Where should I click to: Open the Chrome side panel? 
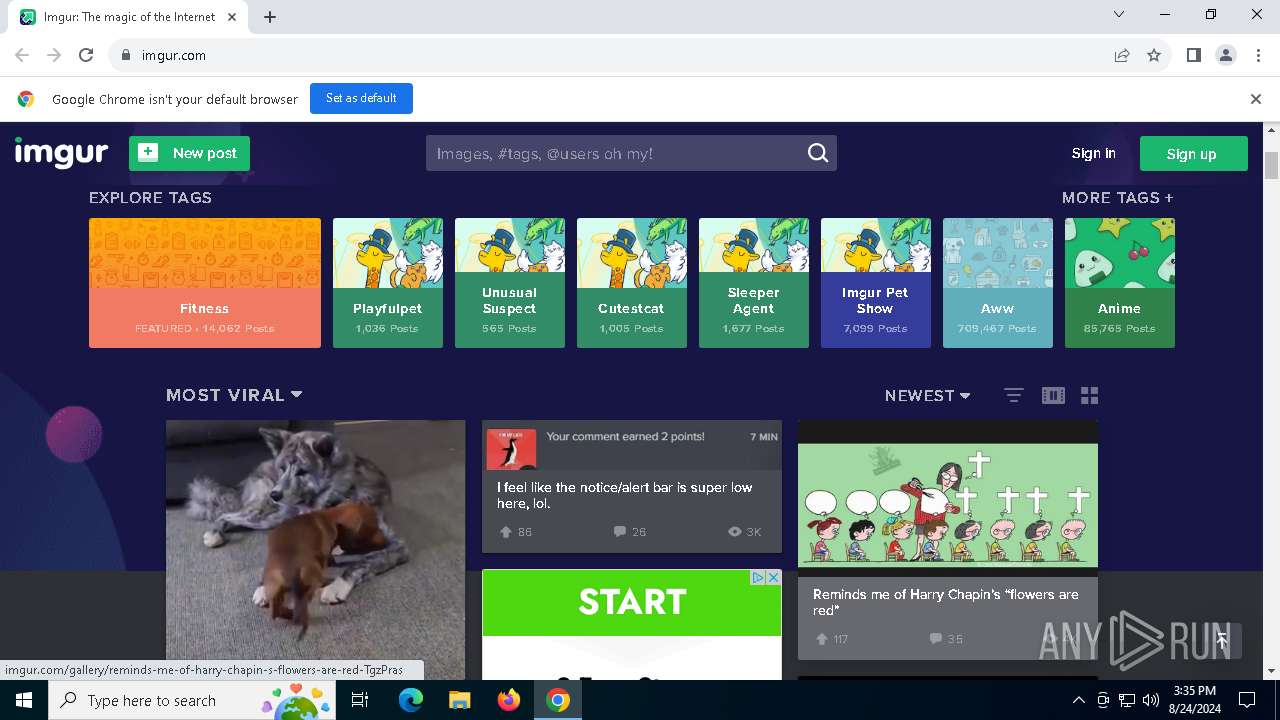pyautogui.click(x=1193, y=56)
